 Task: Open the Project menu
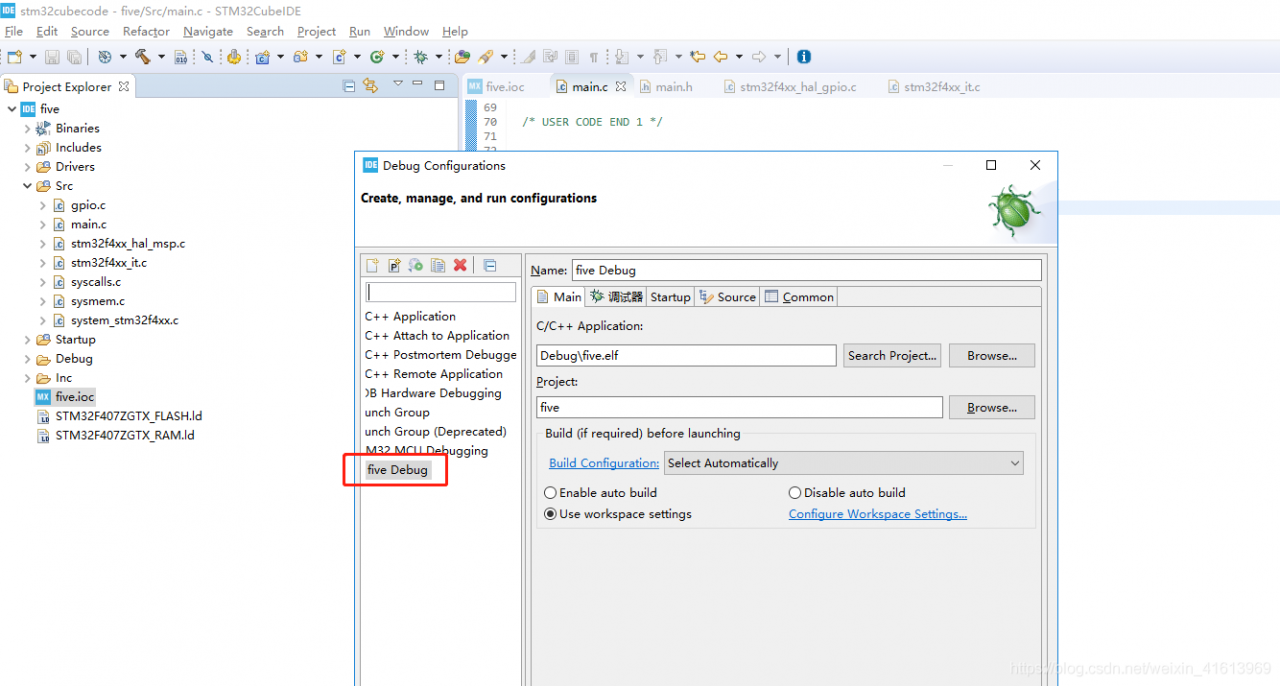point(316,31)
